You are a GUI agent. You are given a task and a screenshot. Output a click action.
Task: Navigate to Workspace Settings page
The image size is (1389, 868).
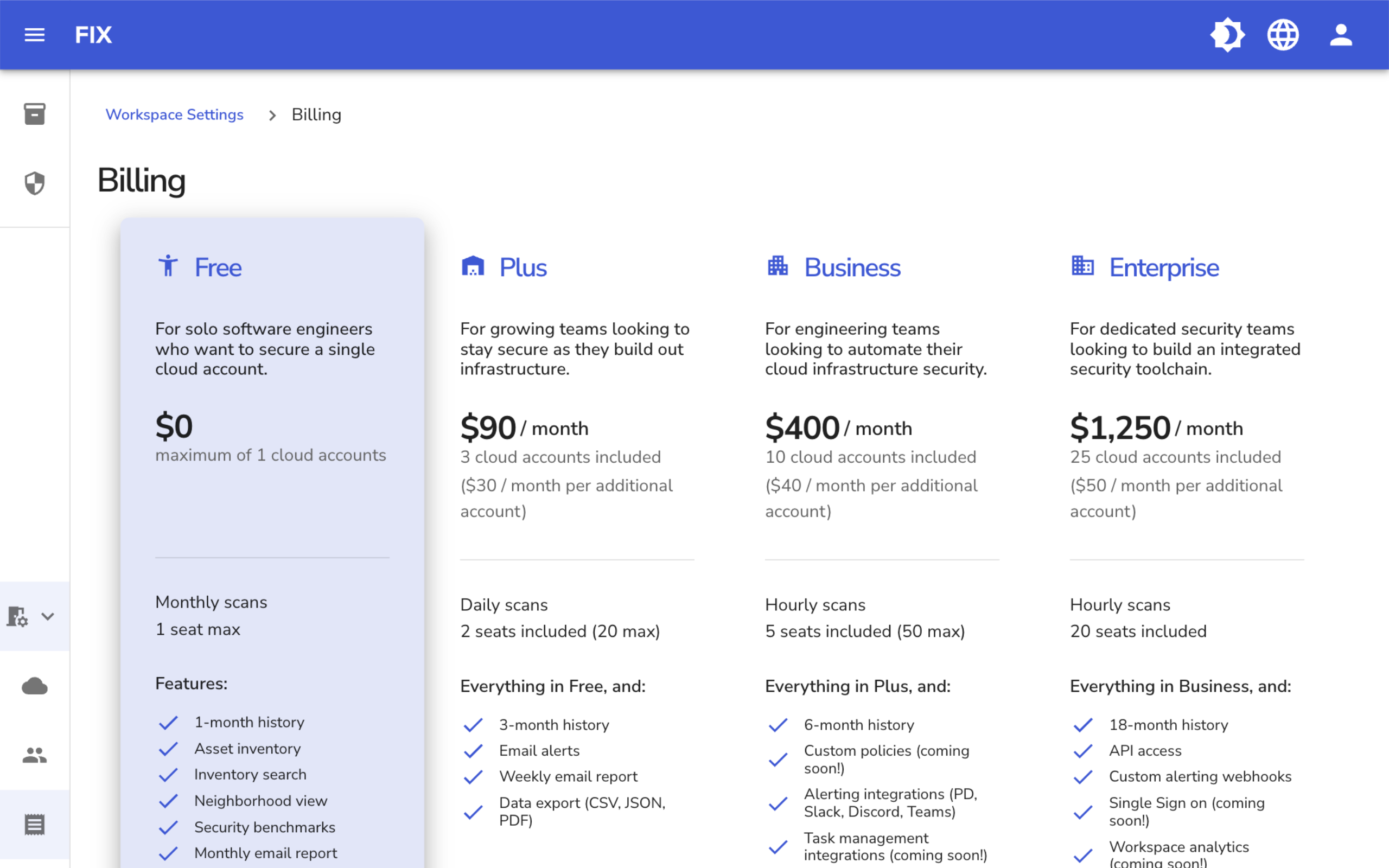tap(174, 115)
